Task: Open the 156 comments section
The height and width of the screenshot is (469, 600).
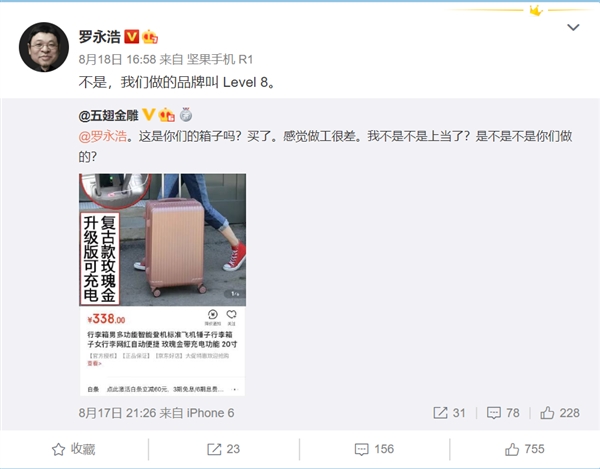Action: point(374,449)
